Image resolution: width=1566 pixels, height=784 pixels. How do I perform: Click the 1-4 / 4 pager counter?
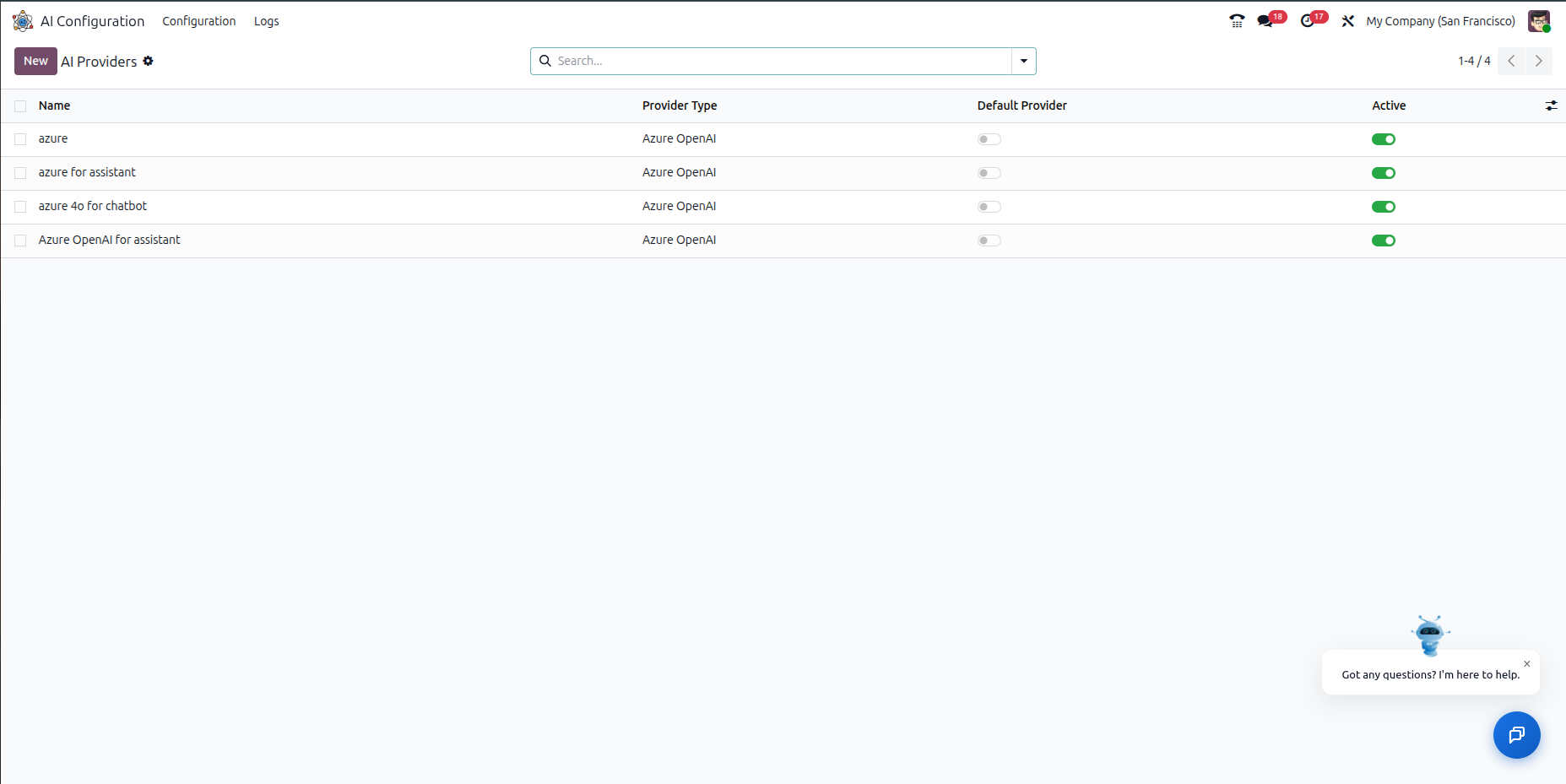click(x=1474, y=61)
